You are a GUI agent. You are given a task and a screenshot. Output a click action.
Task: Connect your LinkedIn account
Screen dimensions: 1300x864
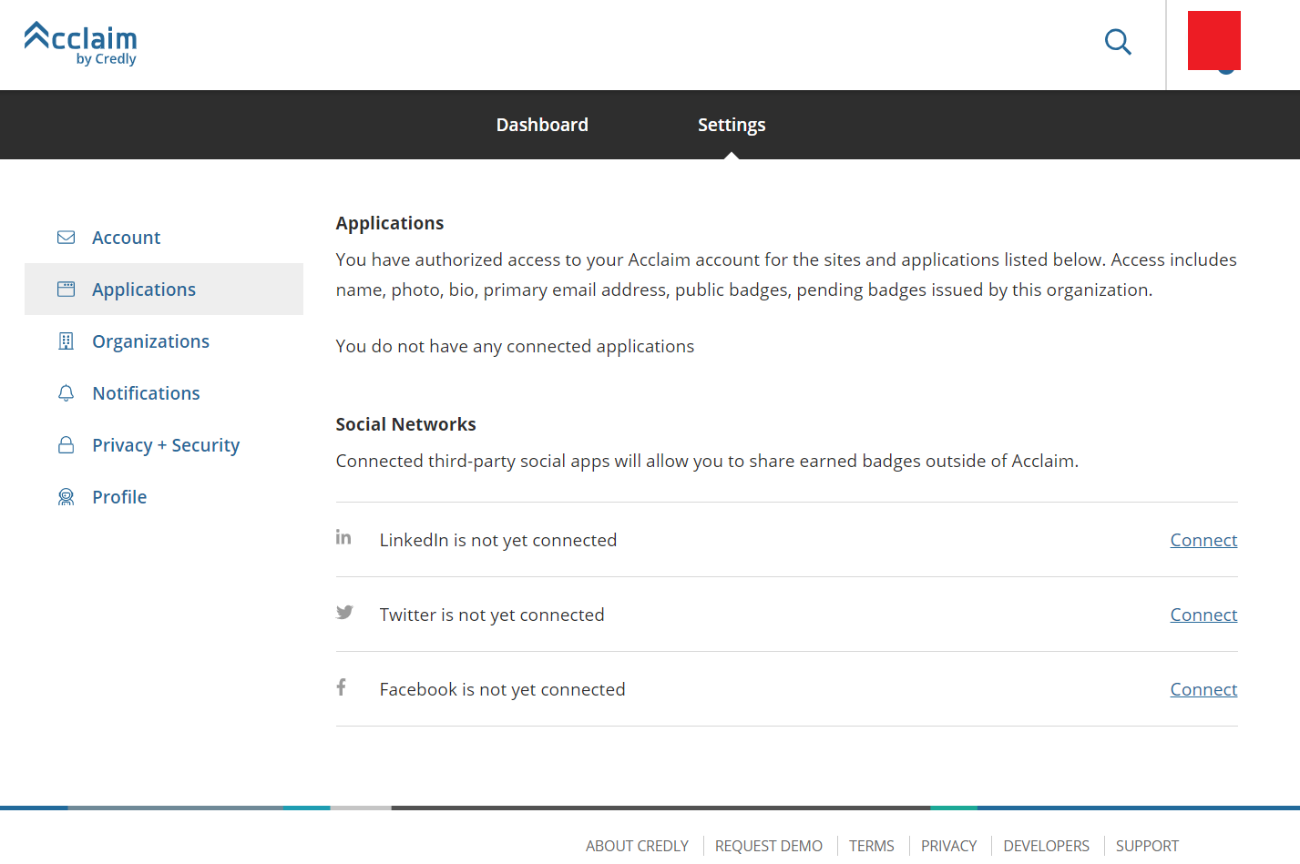click(x=1203, y=540)
